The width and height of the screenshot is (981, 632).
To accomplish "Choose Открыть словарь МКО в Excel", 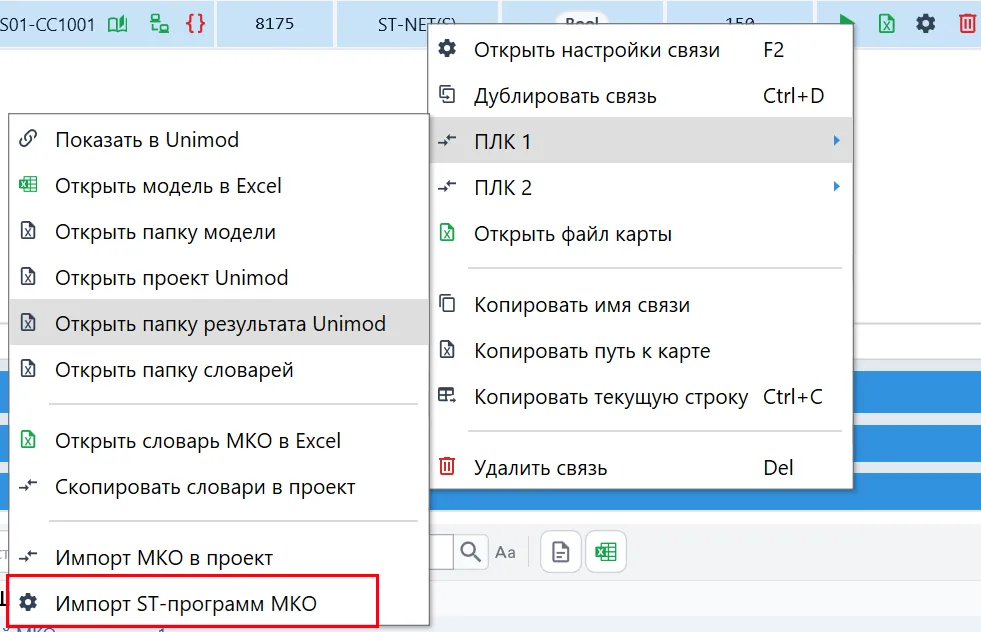I will (x=219, y=441).
